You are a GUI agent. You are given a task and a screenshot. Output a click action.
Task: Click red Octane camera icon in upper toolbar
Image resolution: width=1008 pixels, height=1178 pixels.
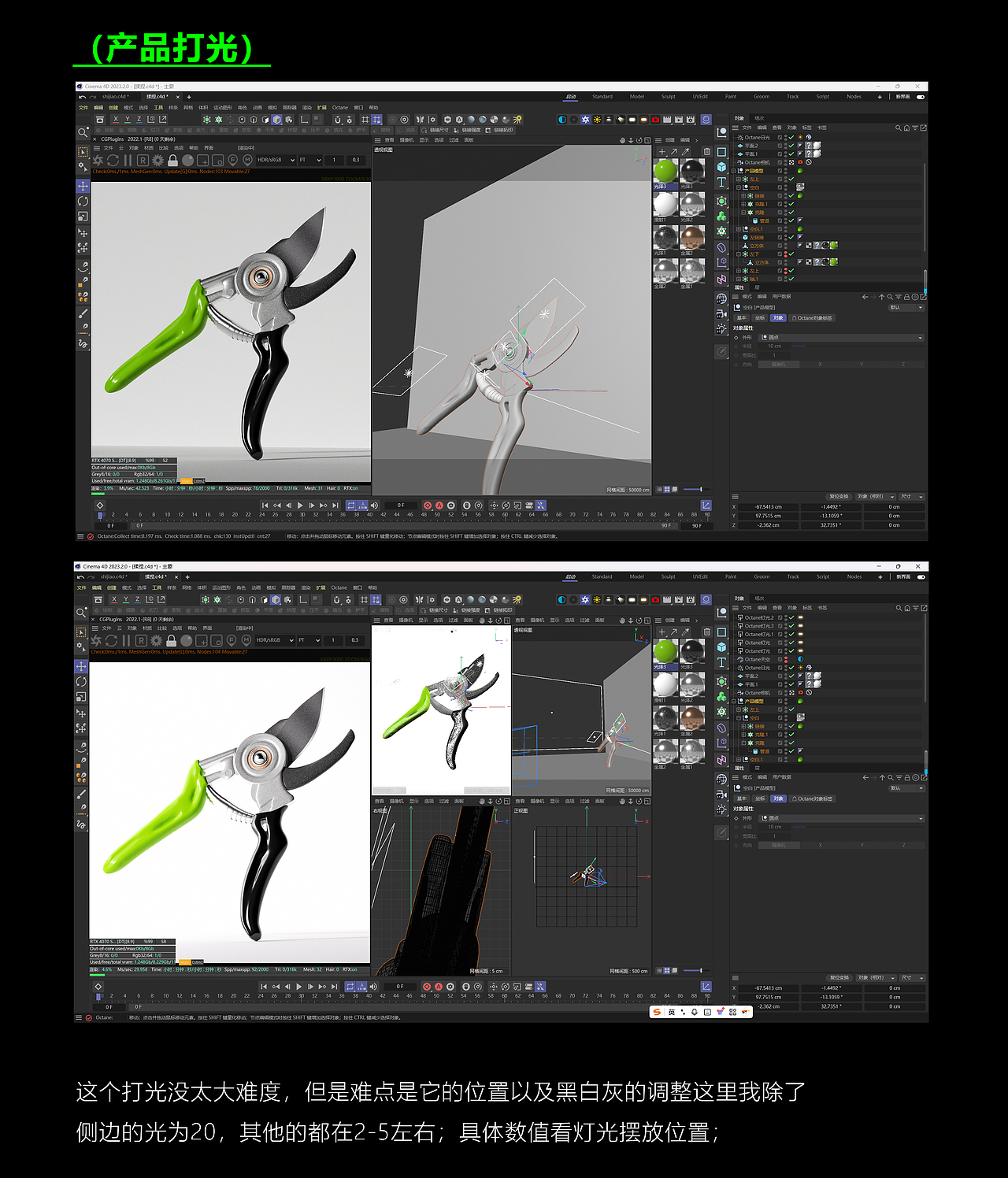[x=655, y=120]
